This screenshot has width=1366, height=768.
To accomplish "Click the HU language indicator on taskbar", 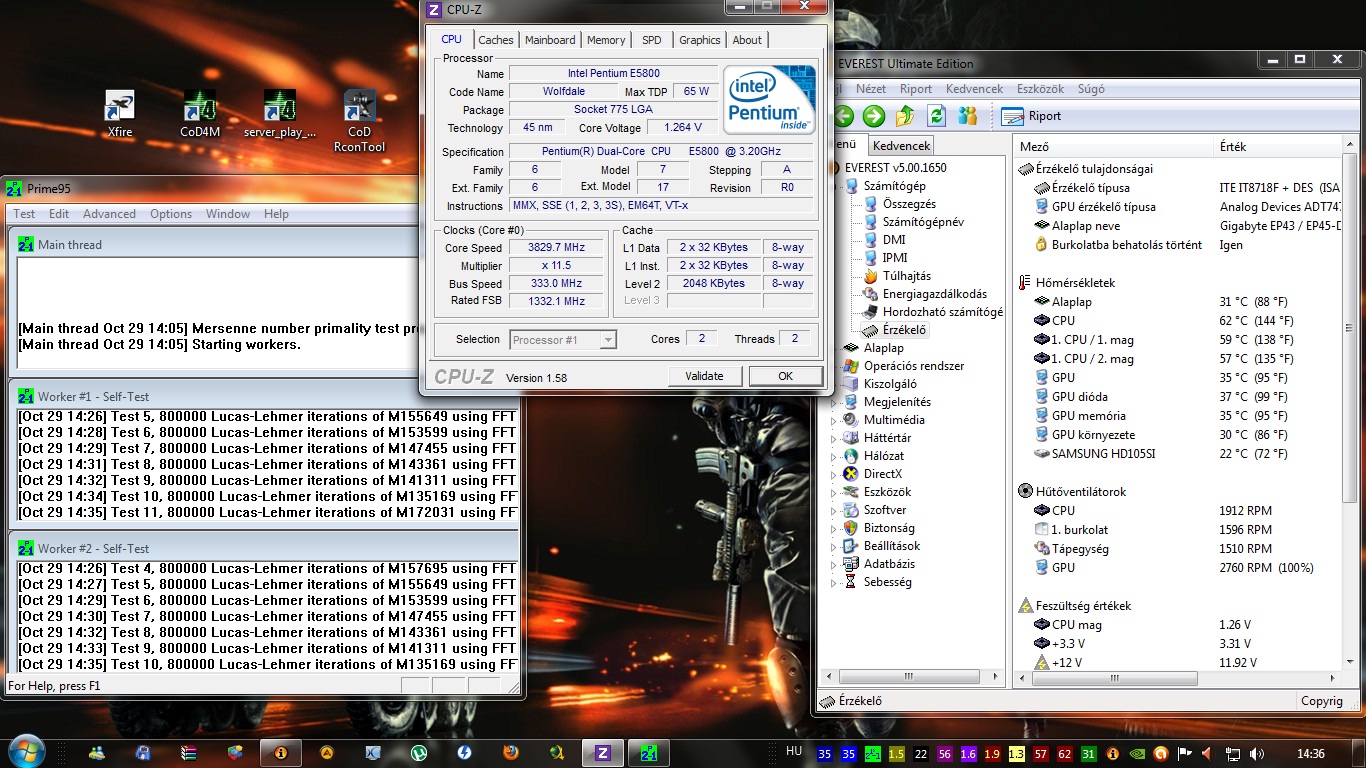I will (793, 751).
